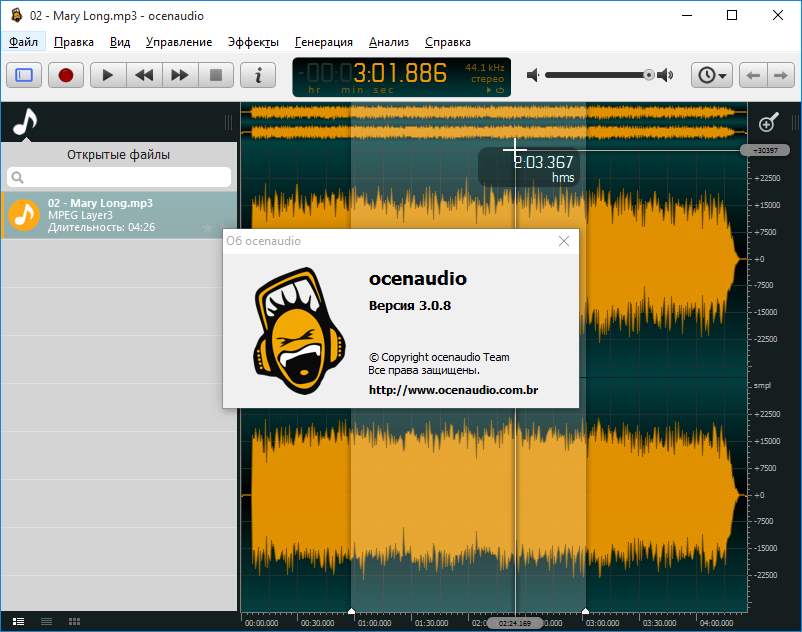Click the open files search field
Image resolution: width=802 pixels, height=632 pixels.
[119, 177]
